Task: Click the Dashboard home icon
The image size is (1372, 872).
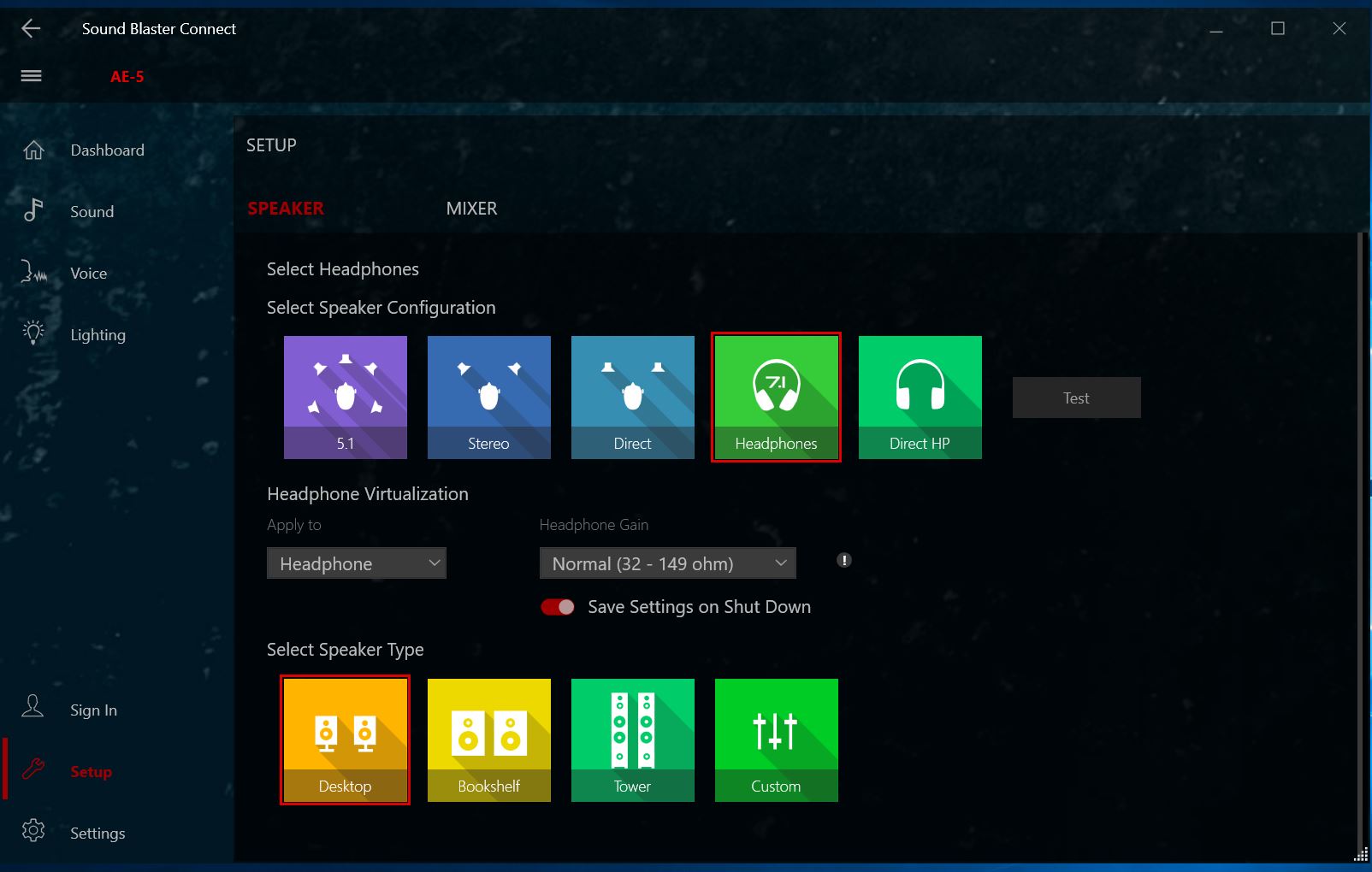Action: coord(33,150)
